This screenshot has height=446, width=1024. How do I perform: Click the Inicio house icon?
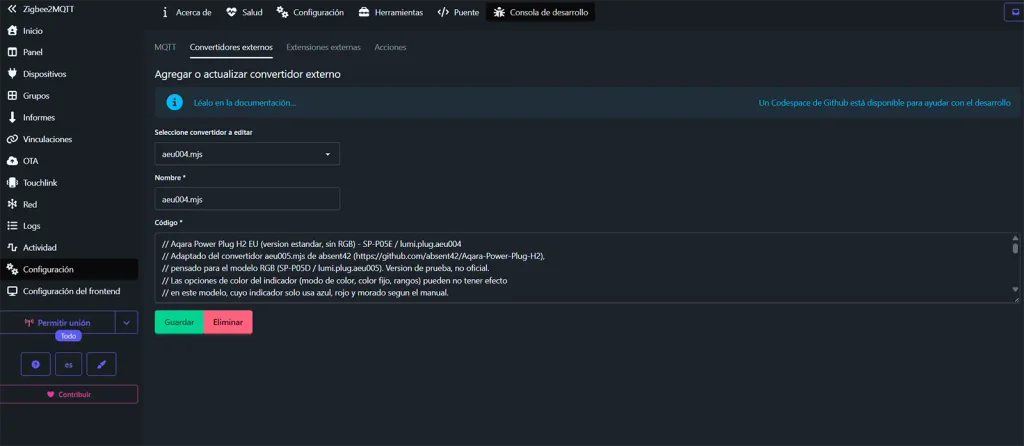[x=12, y=31]
